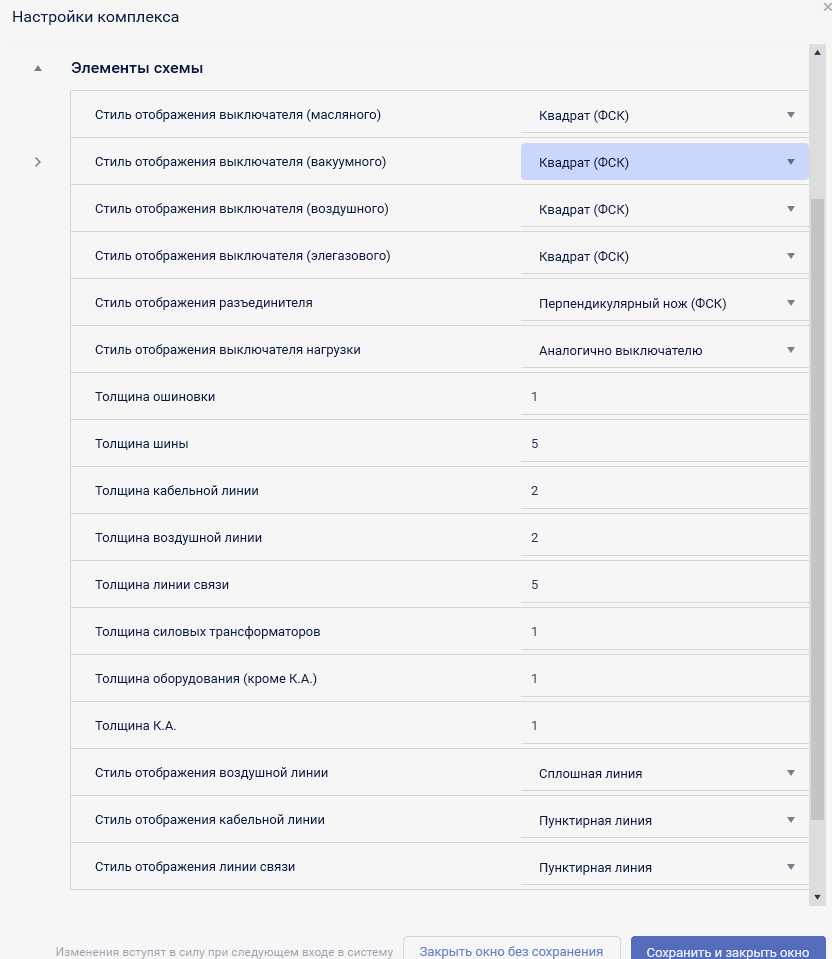The image size is (832, 959).
Task: Open линии связи style dropdown
Action: [x=664, y=867]
